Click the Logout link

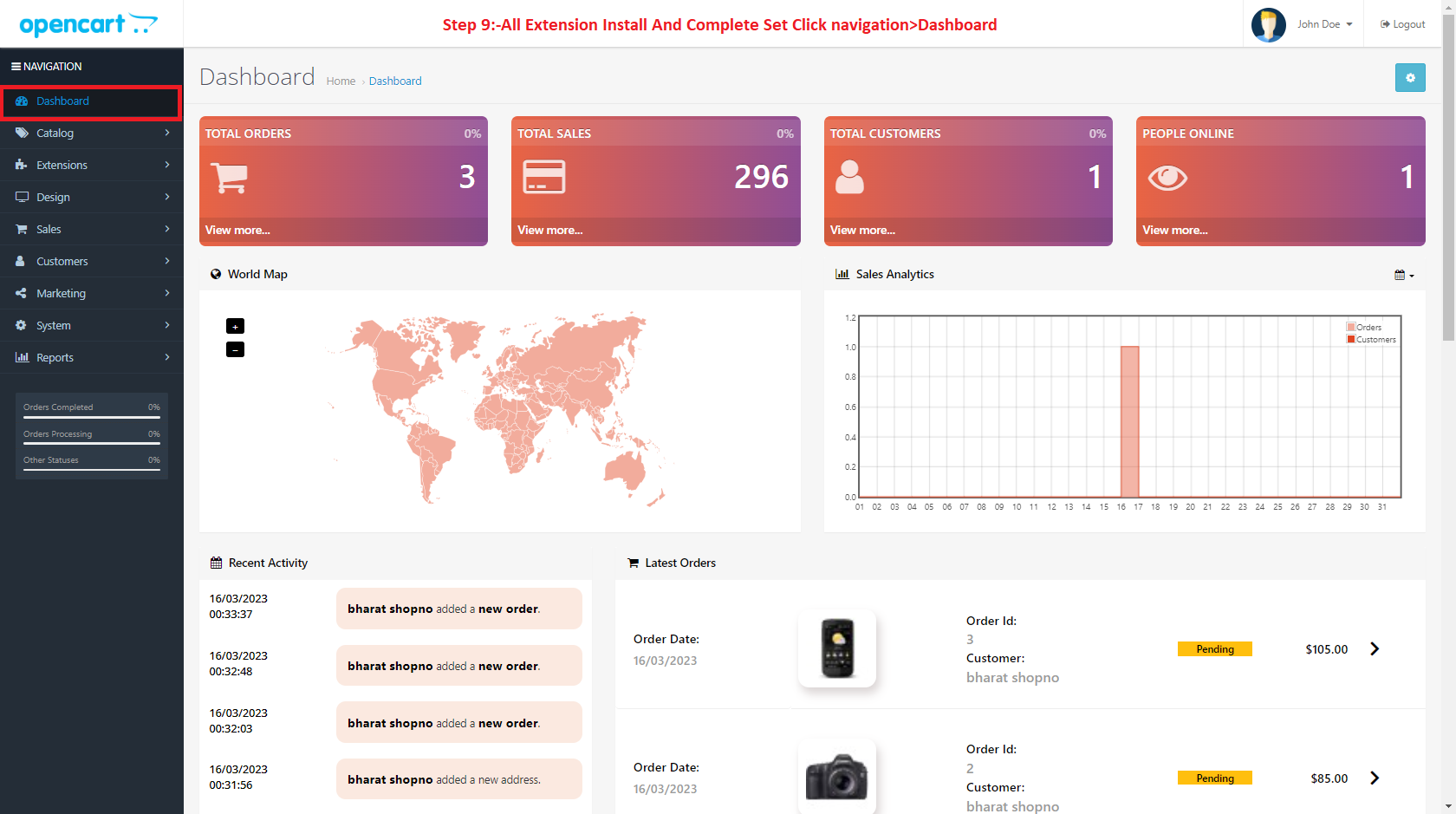(x=1402, y=24)
